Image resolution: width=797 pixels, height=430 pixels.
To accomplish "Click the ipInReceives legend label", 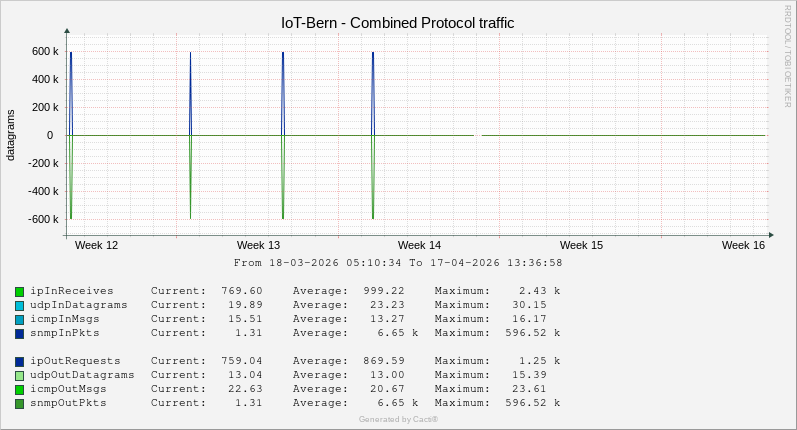I will point(72,291).
